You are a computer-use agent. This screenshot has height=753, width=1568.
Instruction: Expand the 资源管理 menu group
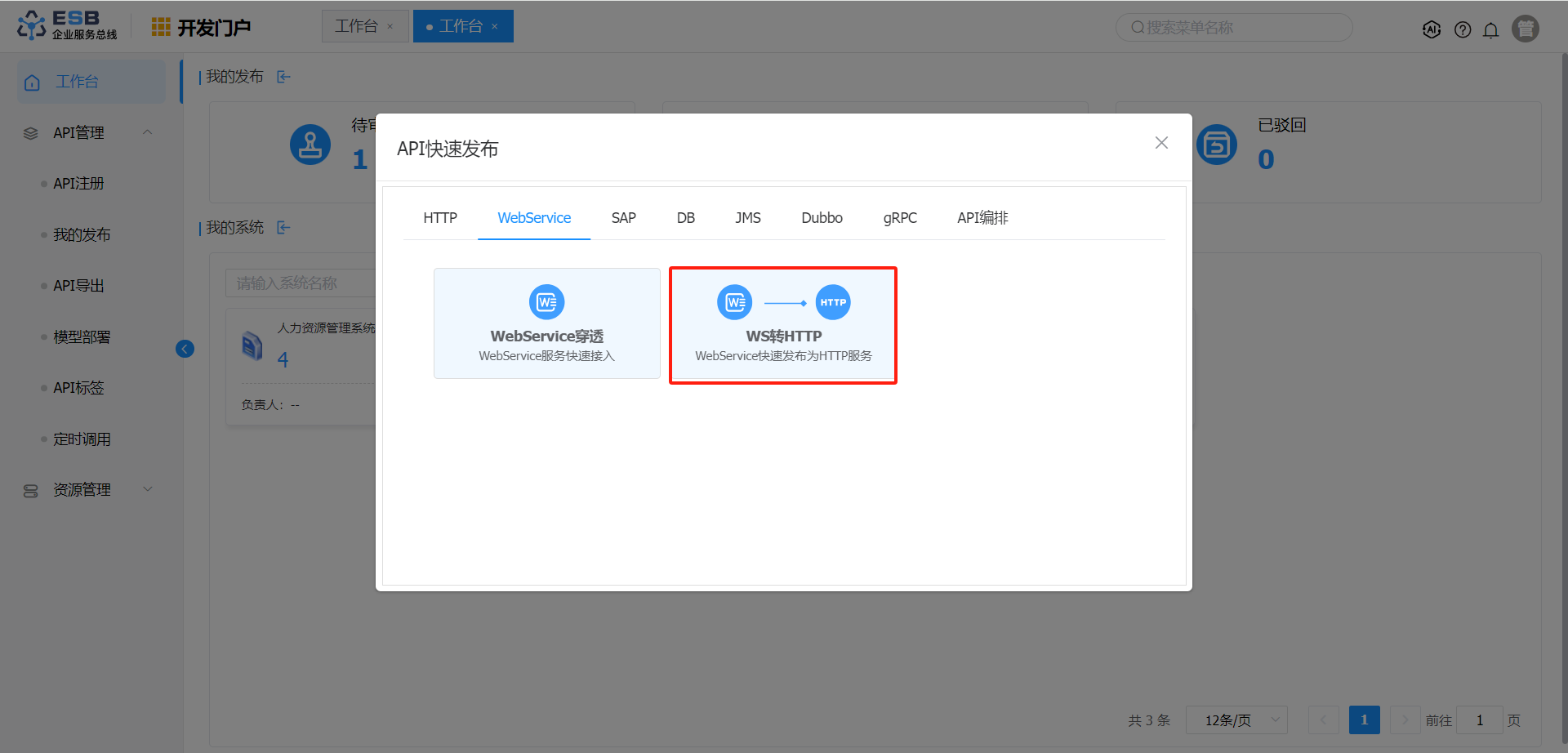click(x=148, y=489)
